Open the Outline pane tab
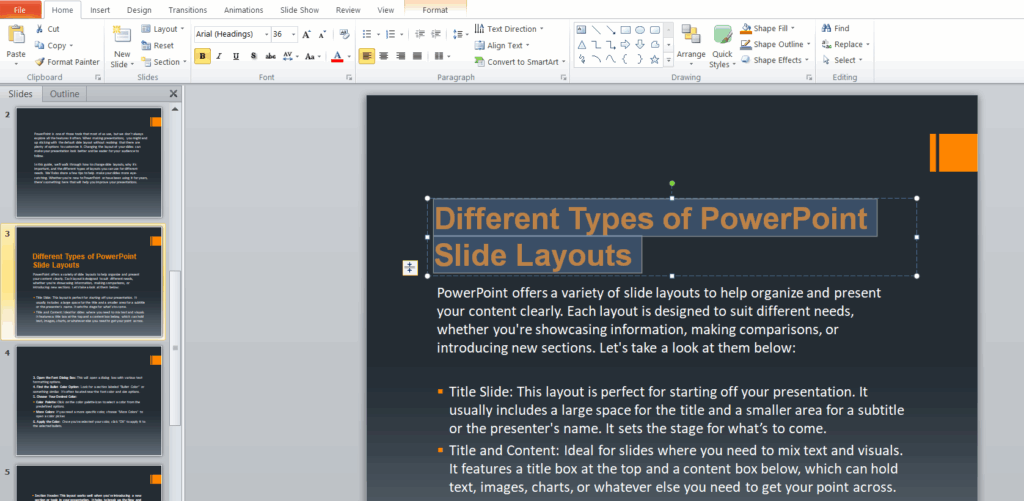Viewport: 1024px width, 501px height. click(64, 94)
